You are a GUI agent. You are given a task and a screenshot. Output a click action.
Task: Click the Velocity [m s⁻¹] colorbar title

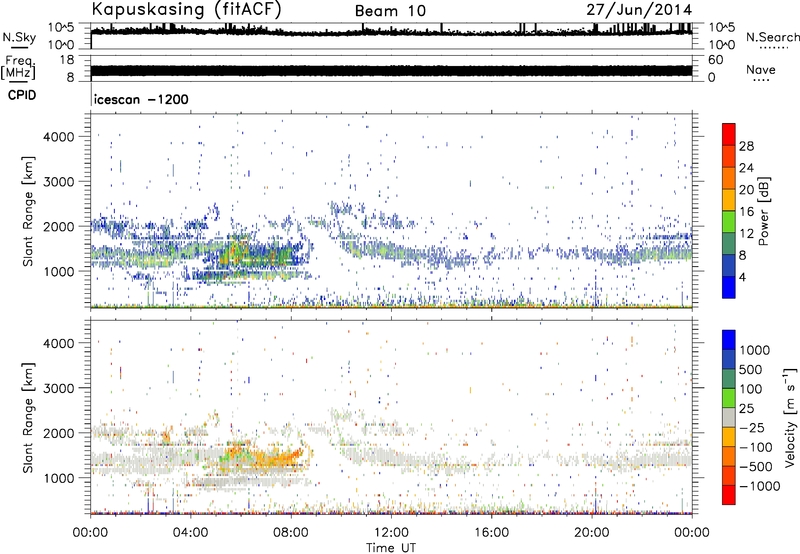click(790, 417)
